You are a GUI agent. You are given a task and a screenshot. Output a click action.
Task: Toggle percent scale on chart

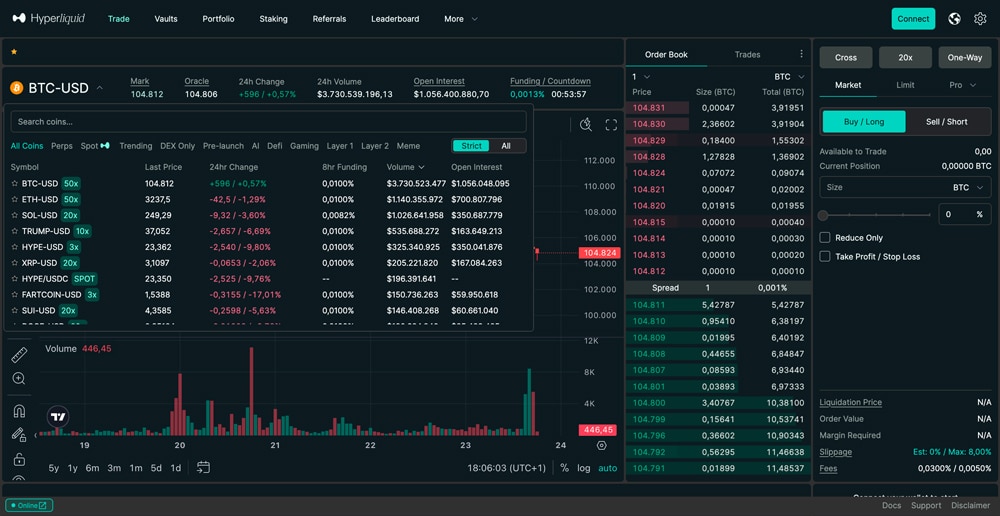564,468
